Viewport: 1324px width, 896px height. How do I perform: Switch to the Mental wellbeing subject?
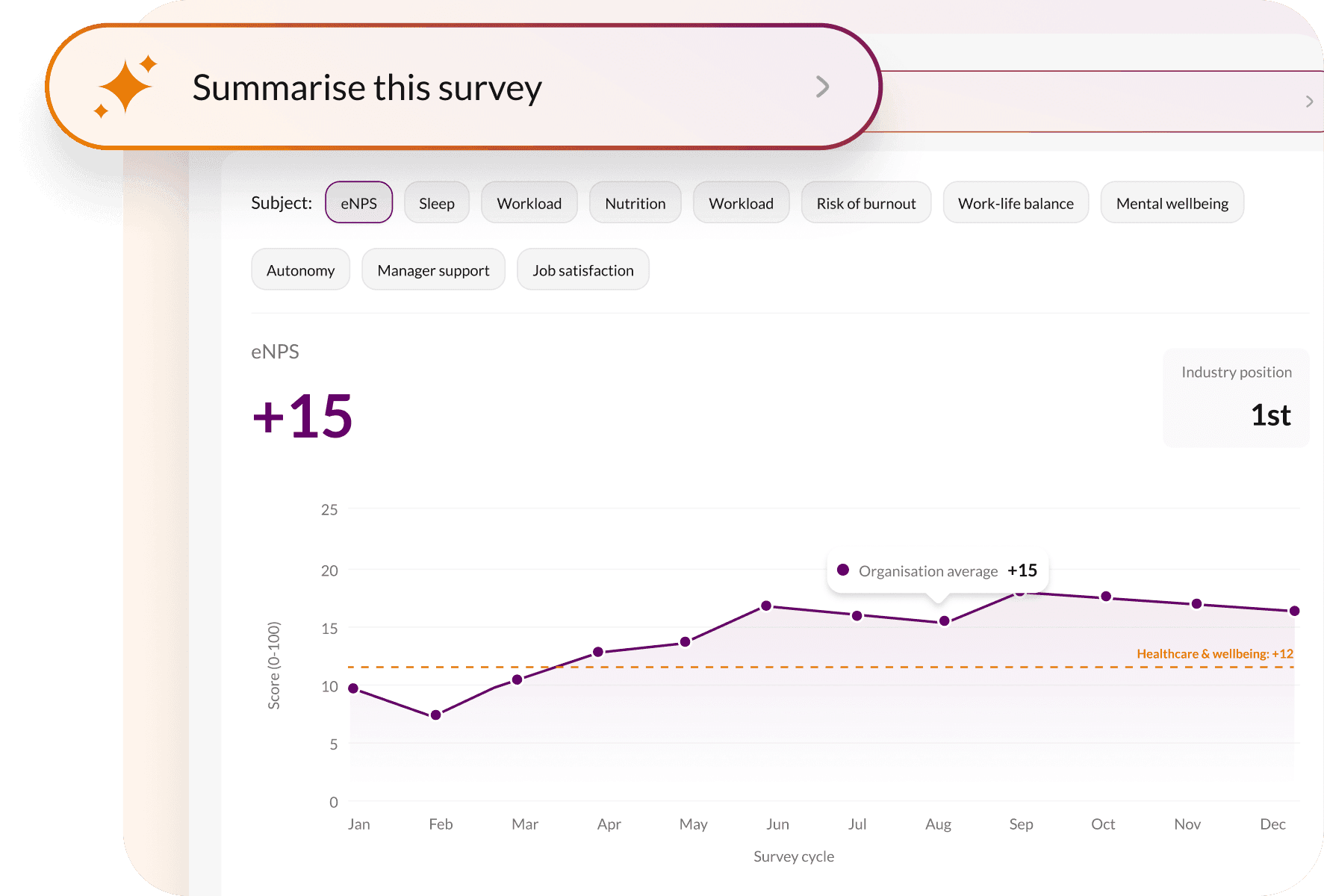point(1172,202)
